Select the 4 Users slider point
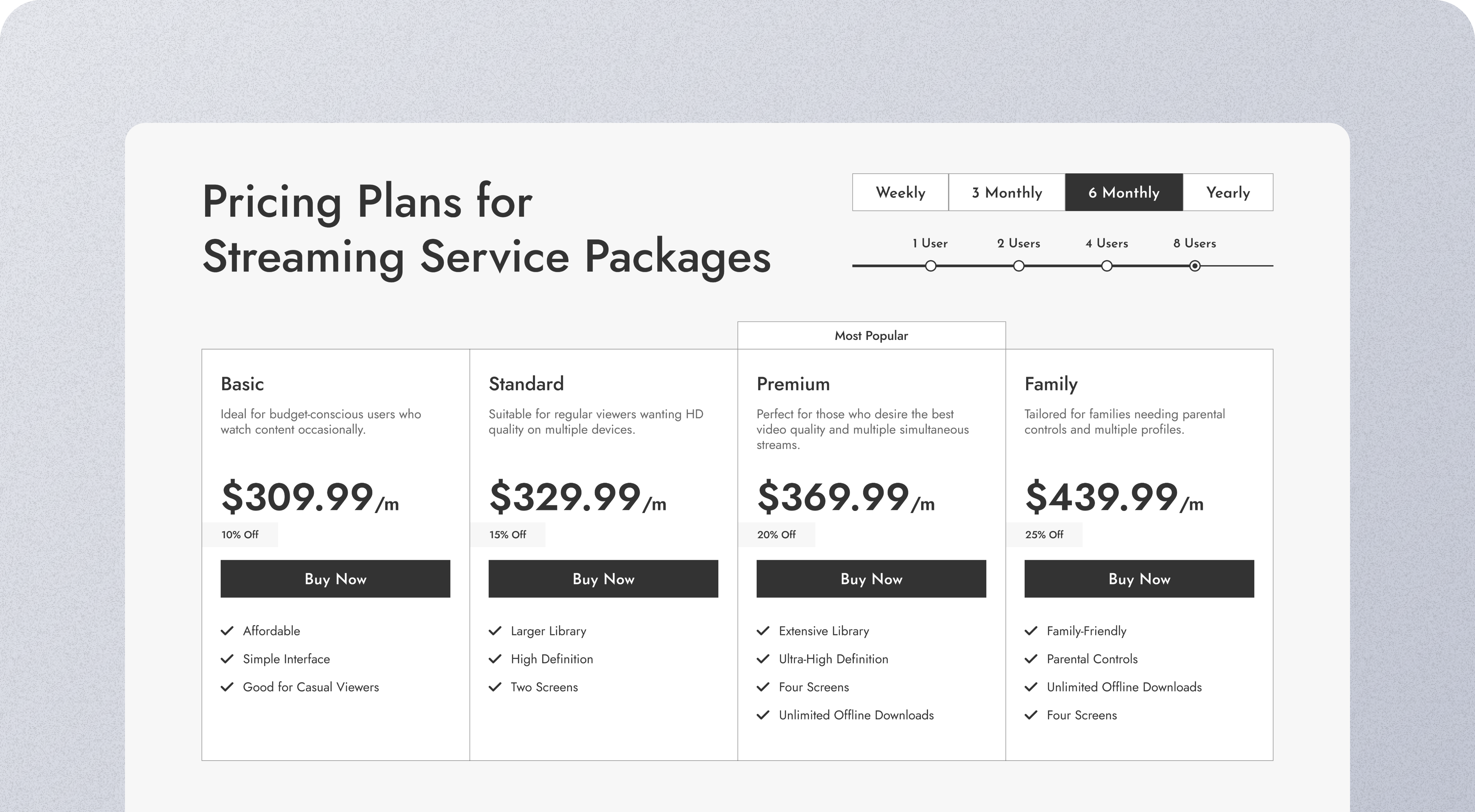1475x812 pixels. [x=1107, y=266]
